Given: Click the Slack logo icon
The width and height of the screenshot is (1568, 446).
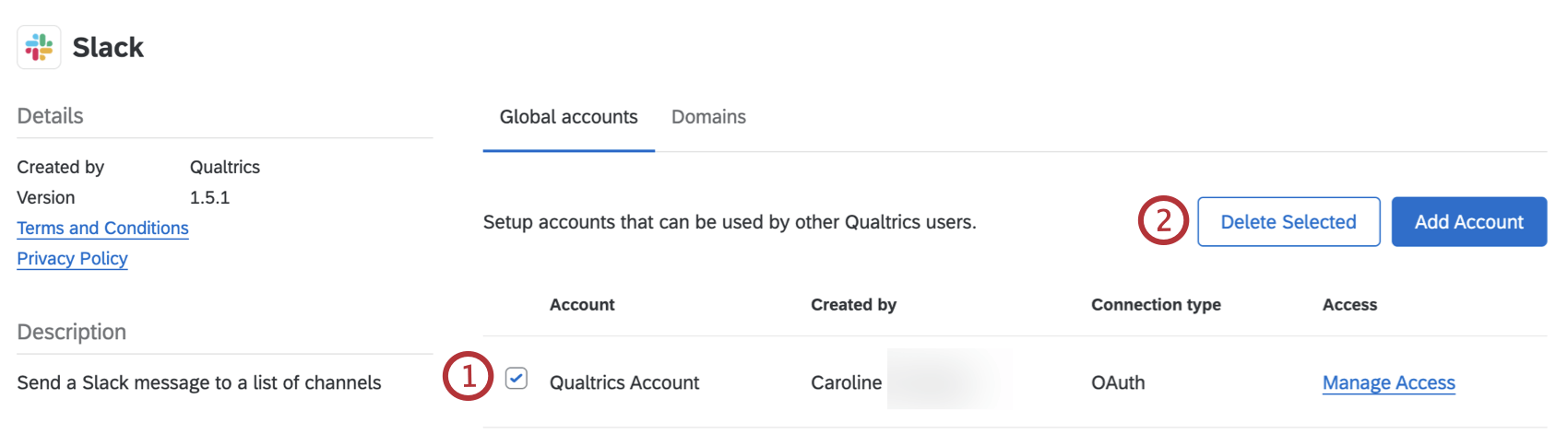Looking at the screenshot, I should pyautogui.click(x=39, y=47).
